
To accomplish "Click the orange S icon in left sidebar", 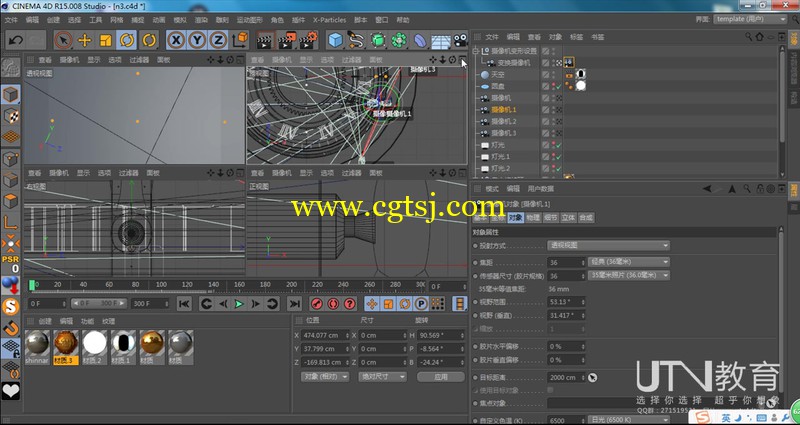I will (11, 307).
